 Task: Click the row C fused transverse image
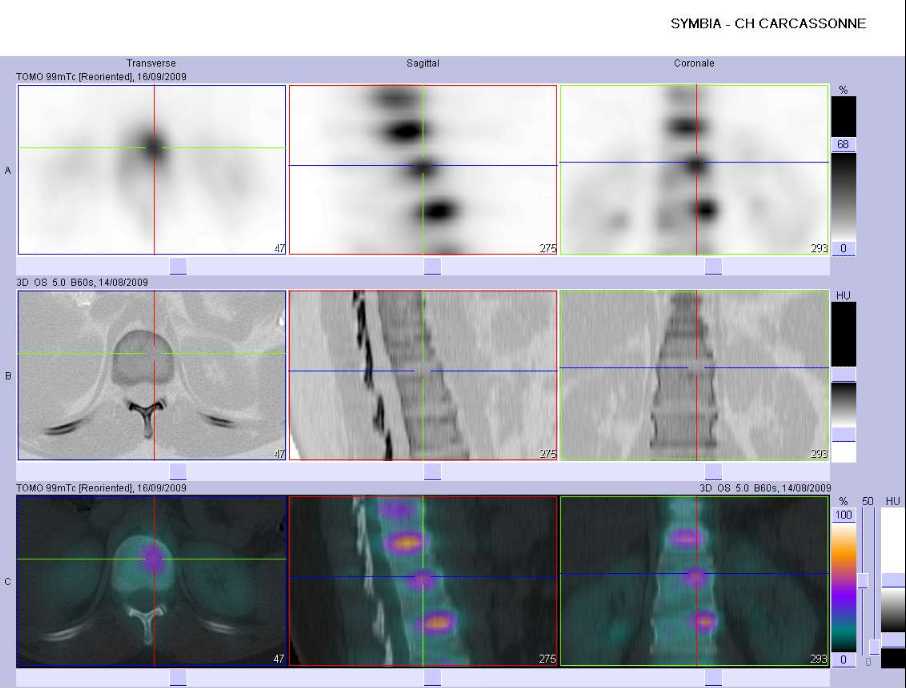[x=152, y=581]
